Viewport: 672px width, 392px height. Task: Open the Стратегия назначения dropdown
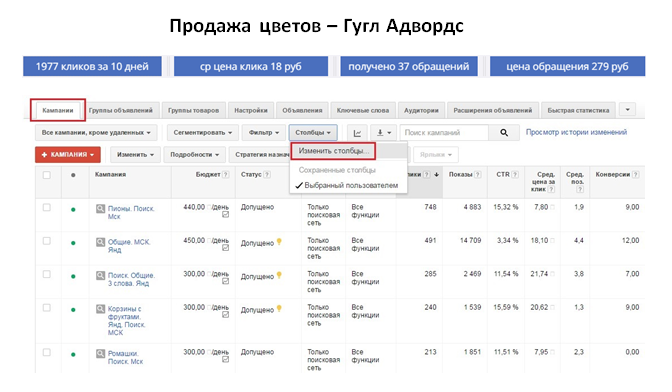pyautogui.click(x=260, y=155)
